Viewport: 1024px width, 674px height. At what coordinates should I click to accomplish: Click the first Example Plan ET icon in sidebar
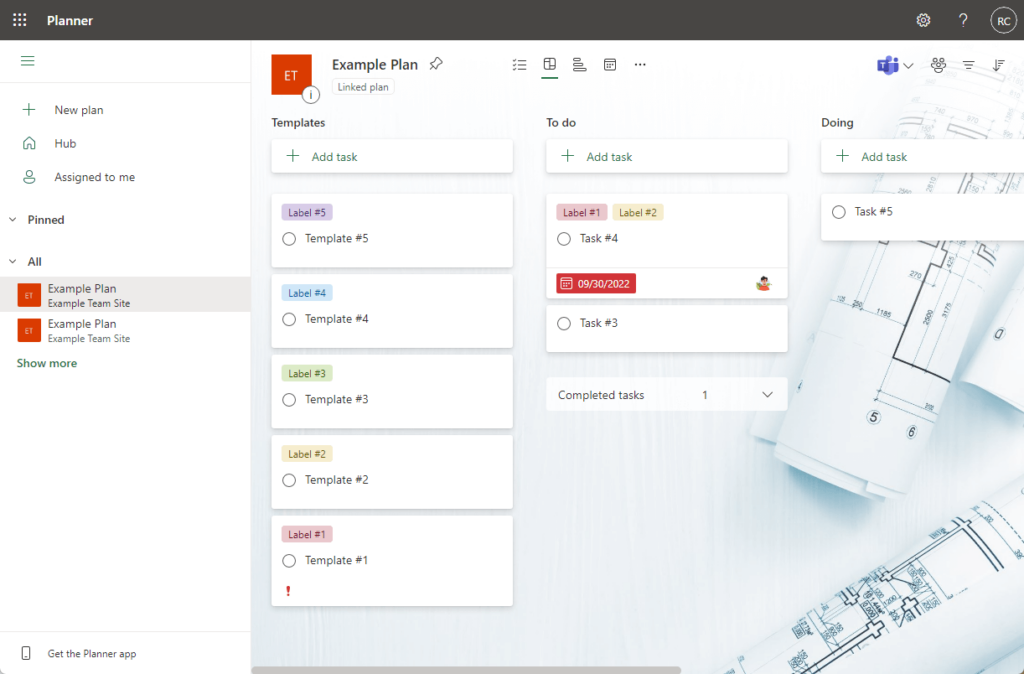pos(29,295)
